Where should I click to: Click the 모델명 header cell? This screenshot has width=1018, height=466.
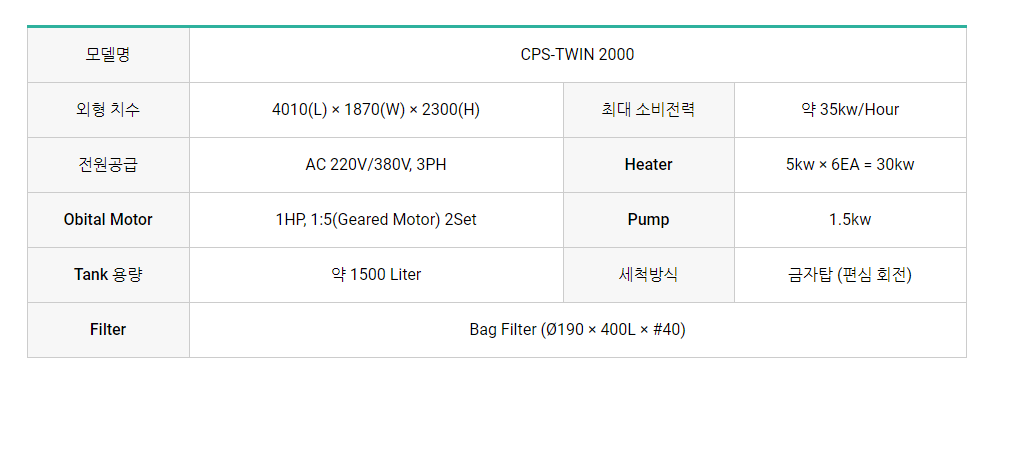[x=108, y=55]
